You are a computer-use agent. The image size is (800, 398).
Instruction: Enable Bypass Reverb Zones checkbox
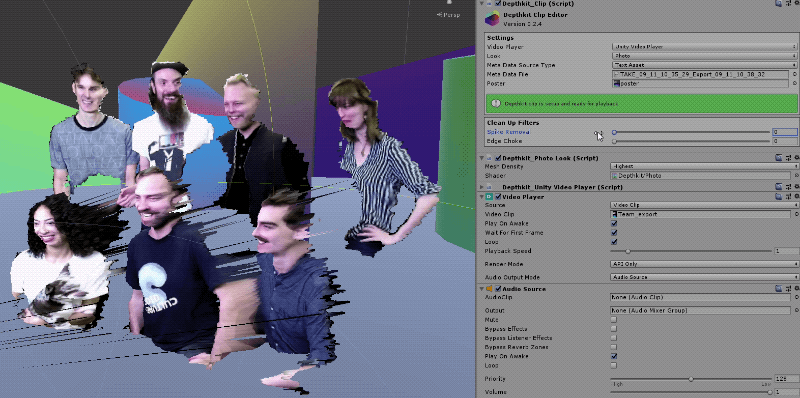tap(614, 347)
